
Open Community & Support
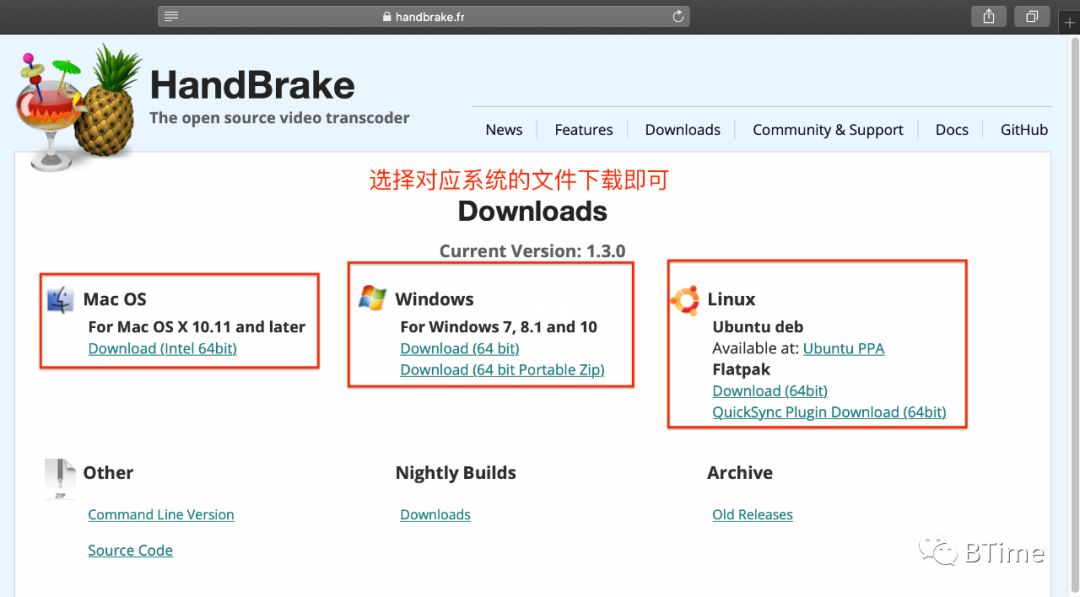828,130
